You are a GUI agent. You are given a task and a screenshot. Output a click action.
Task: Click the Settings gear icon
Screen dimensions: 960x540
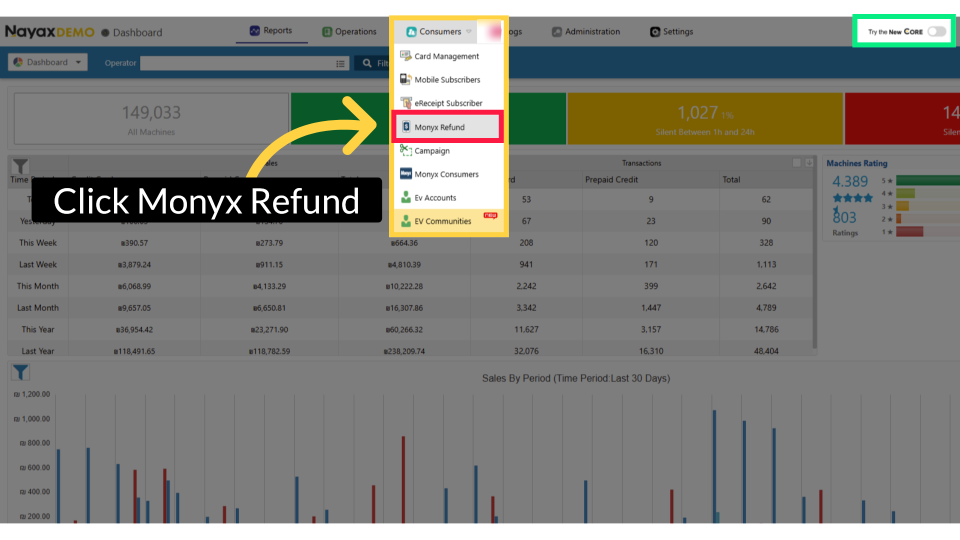point(654,31)
